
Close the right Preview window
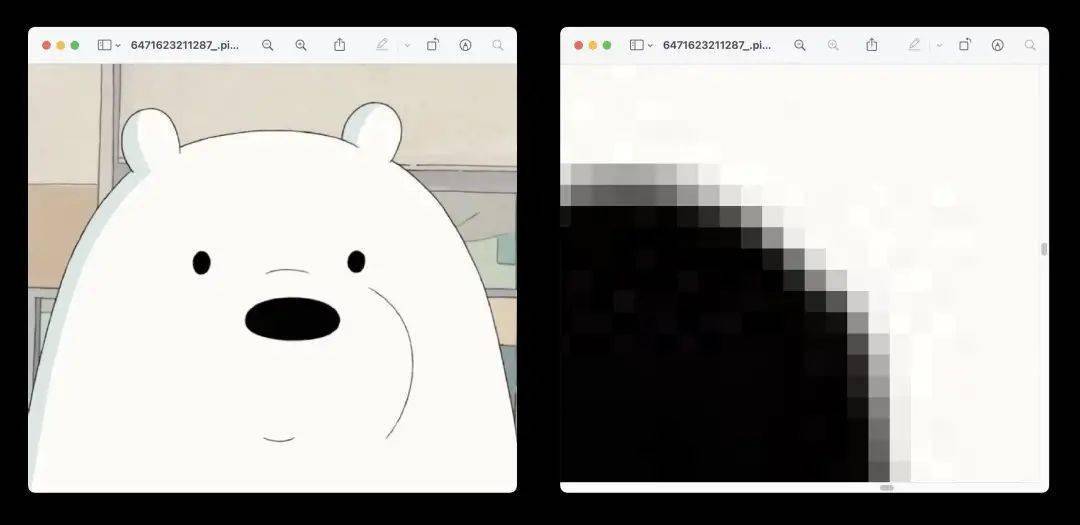(x=579, y=45)
